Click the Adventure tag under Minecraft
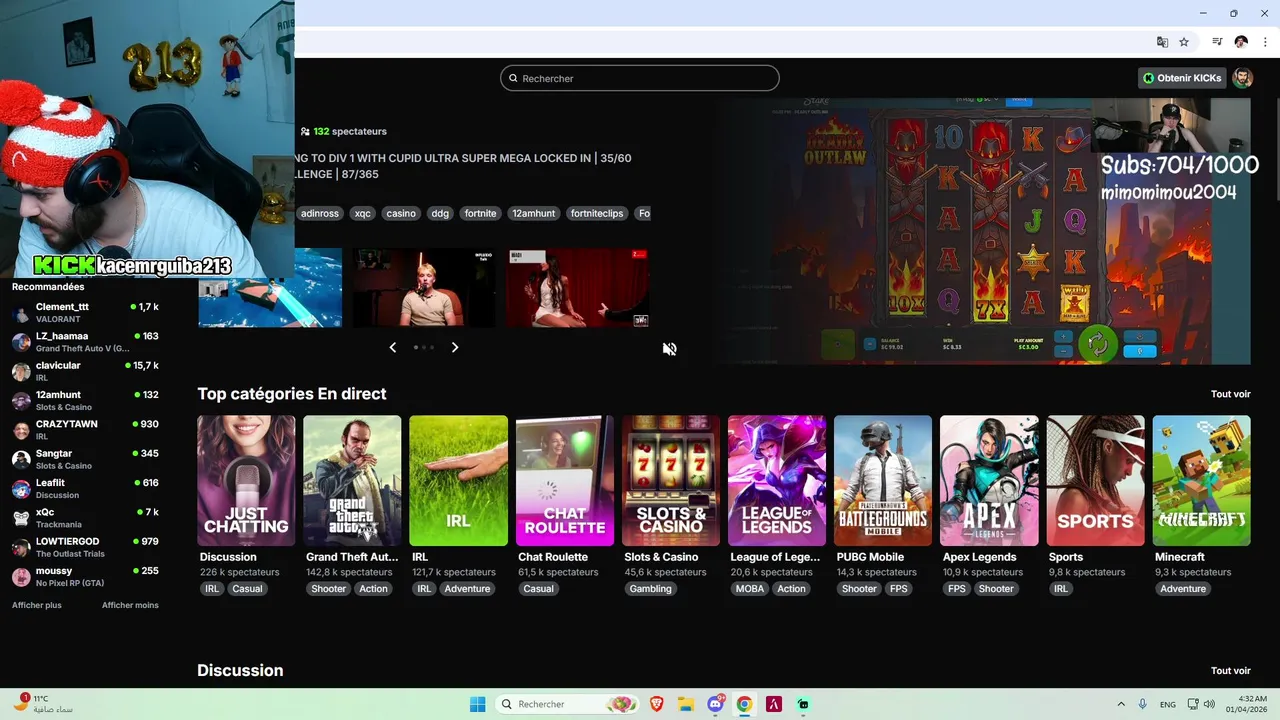The image size is (1280, 720). pyautogui.click(x=1183, y=589)
